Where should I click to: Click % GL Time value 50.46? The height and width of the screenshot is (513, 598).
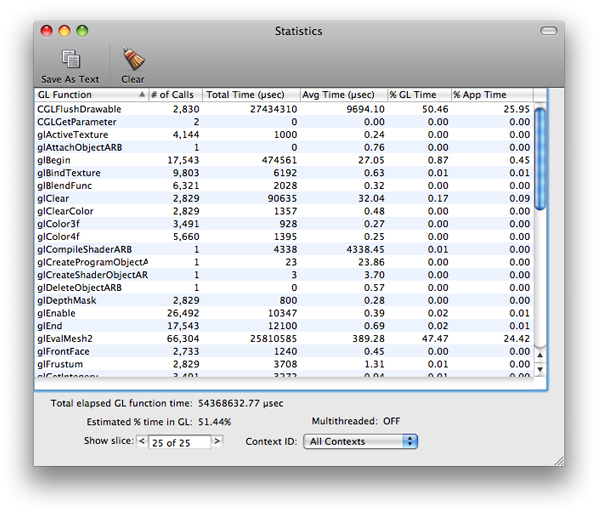(x=435, y=109)
